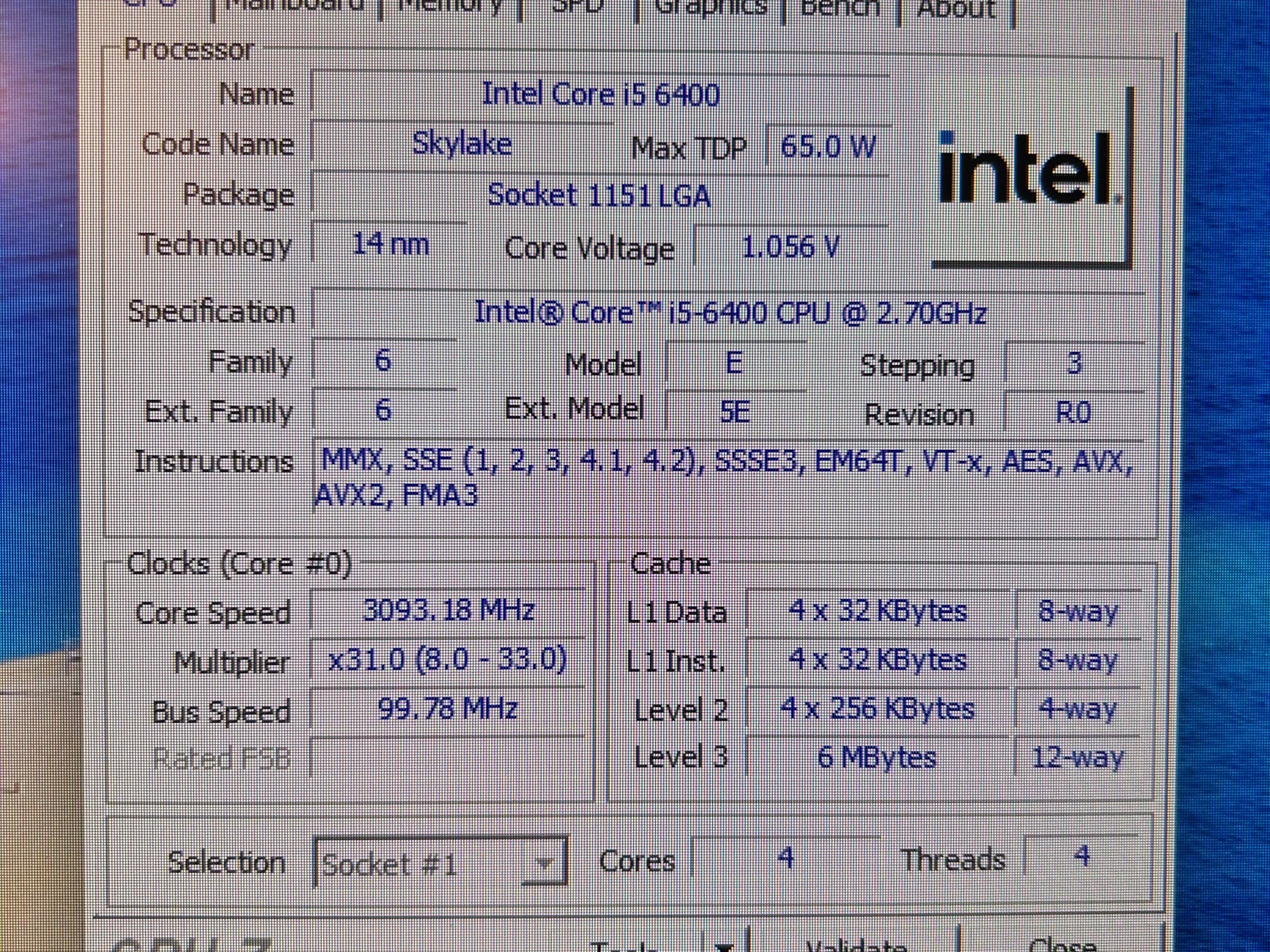1270x952 pixels.
Task: Click the Package value 'Socket 1151 LGA'
Action: [599, 195]
